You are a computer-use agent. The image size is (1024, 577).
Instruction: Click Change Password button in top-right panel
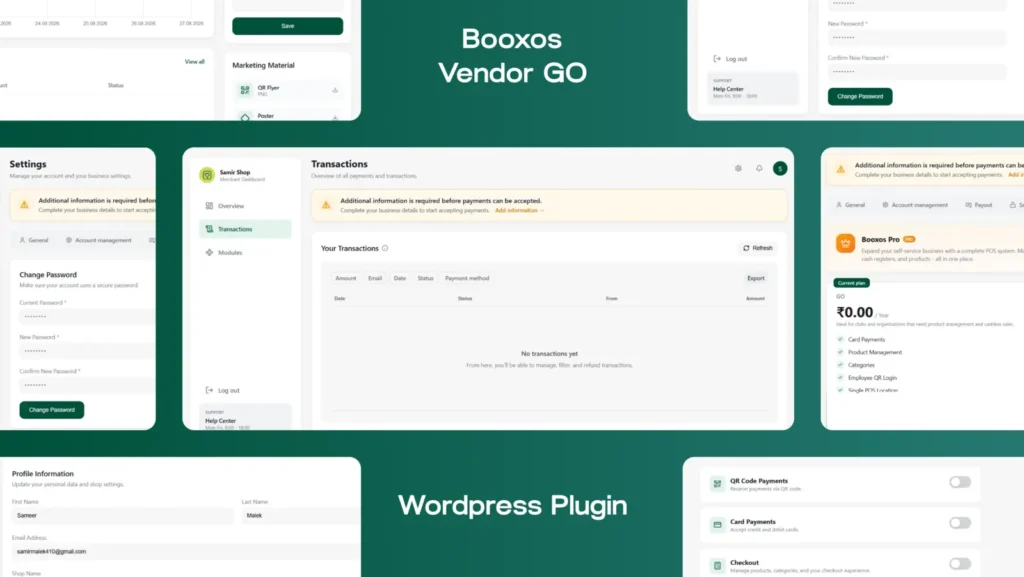[860, 97]
